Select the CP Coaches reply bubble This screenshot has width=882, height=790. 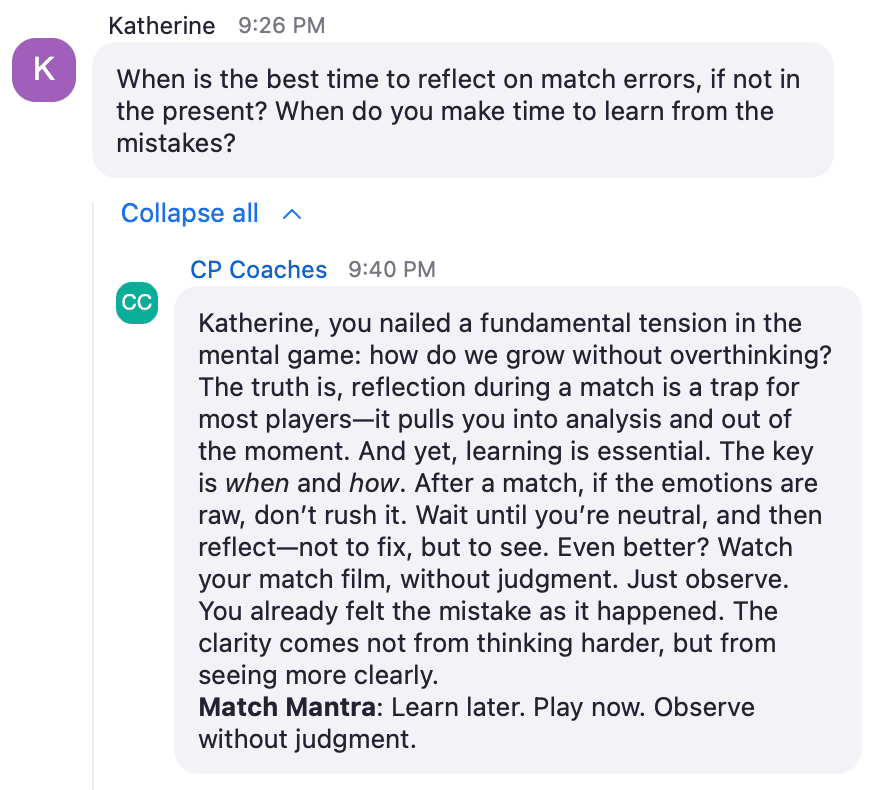point(518,530)
